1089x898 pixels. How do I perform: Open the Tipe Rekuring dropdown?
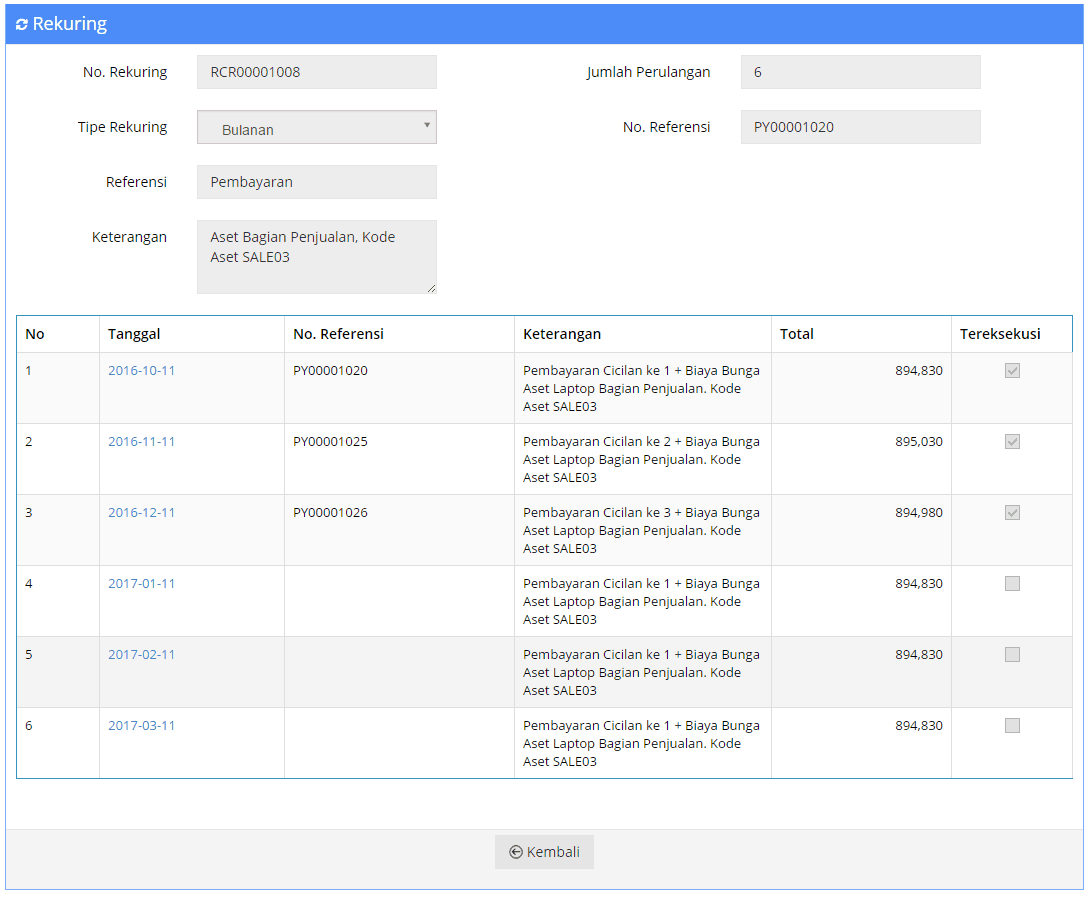click(316, 128)
